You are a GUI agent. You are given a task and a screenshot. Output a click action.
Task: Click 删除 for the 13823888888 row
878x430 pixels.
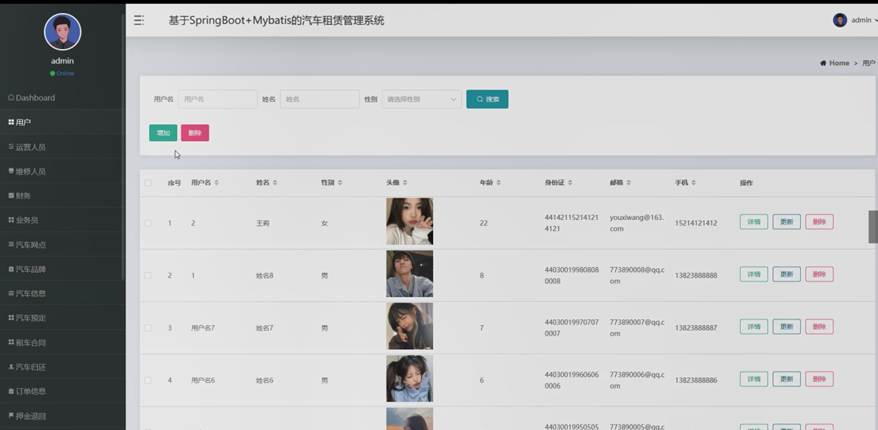tap(819, 274)
